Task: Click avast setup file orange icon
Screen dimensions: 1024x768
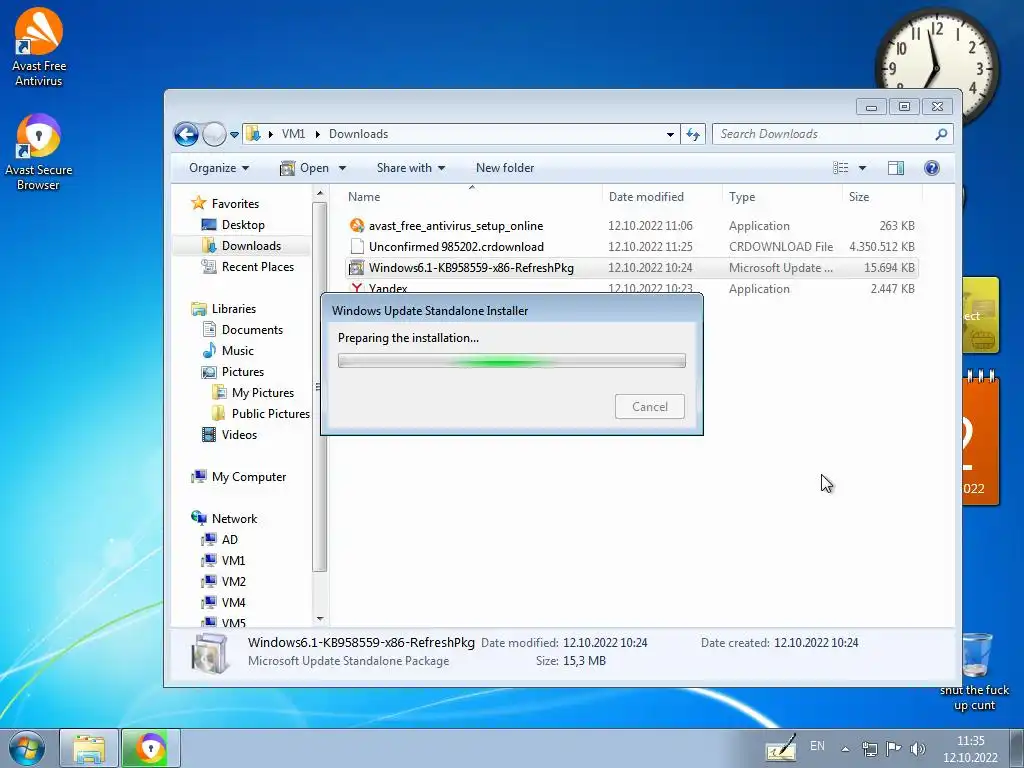Action: click(x=357, y=226)
